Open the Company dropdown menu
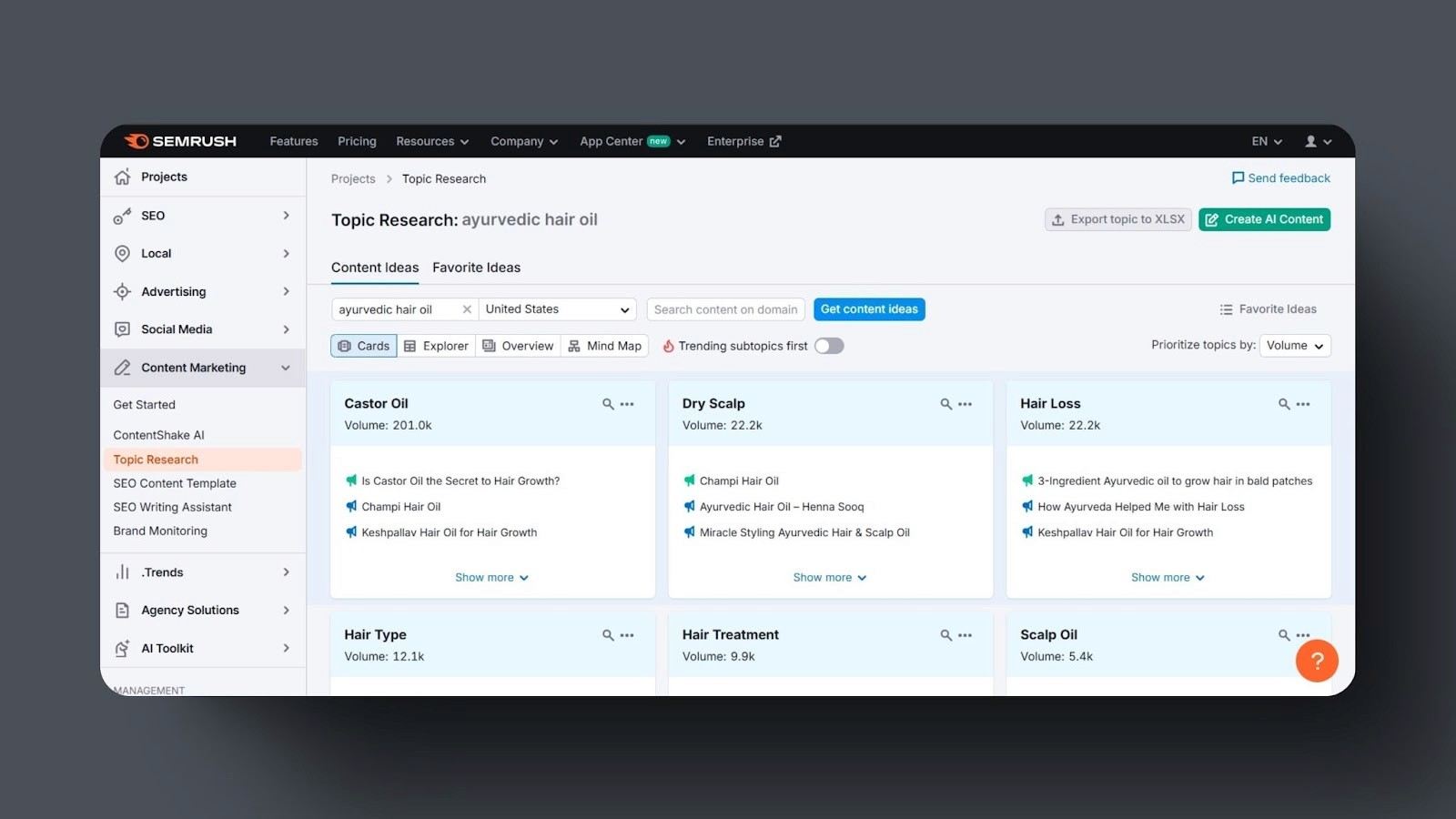Viewport: 1456px width, 819px height. (524, 141)
